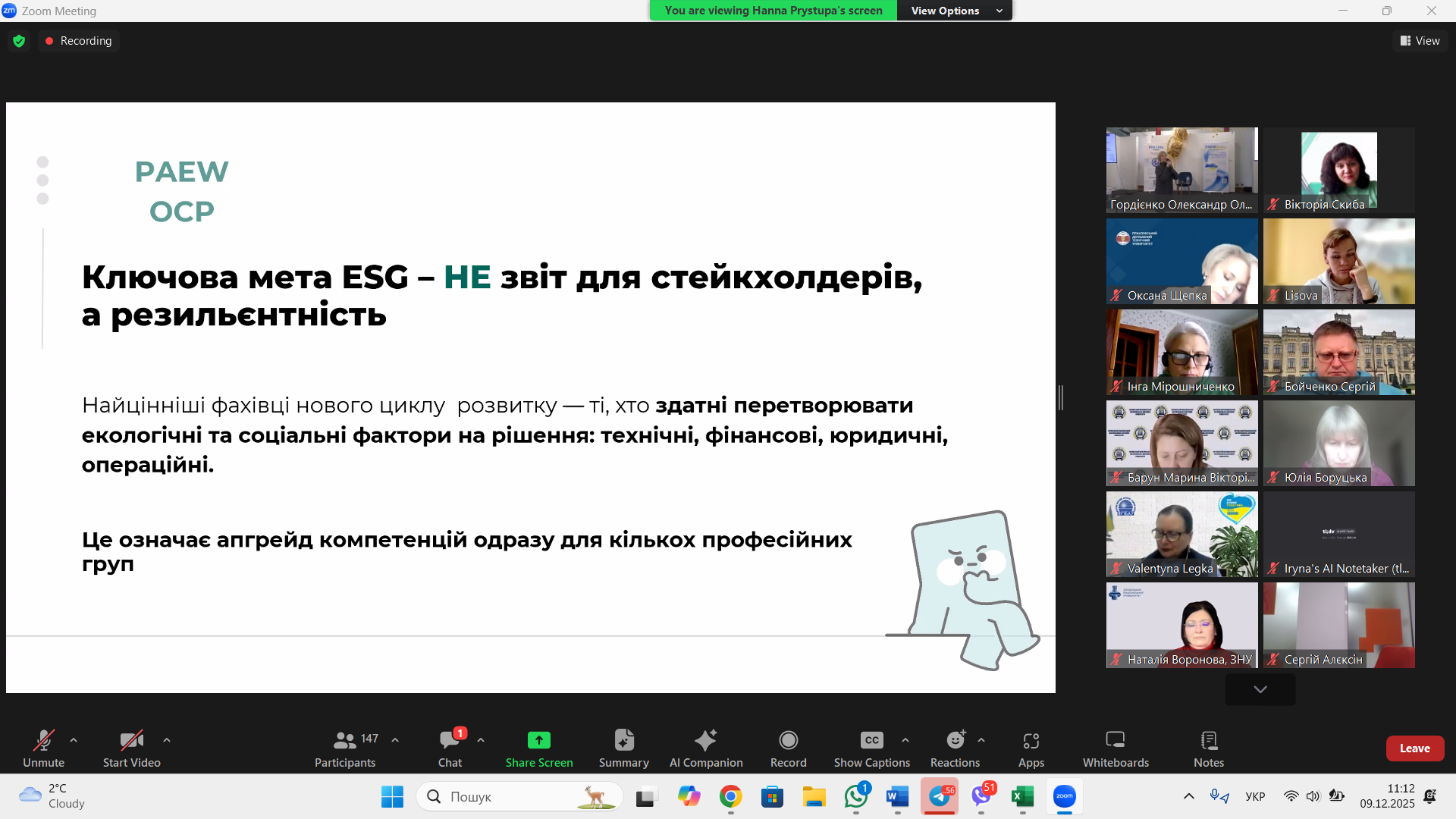This screenshot has height=819, width=1456.
Task: Stop the Recording indicator
Action: pyautogui.click(x=78, y=41)
